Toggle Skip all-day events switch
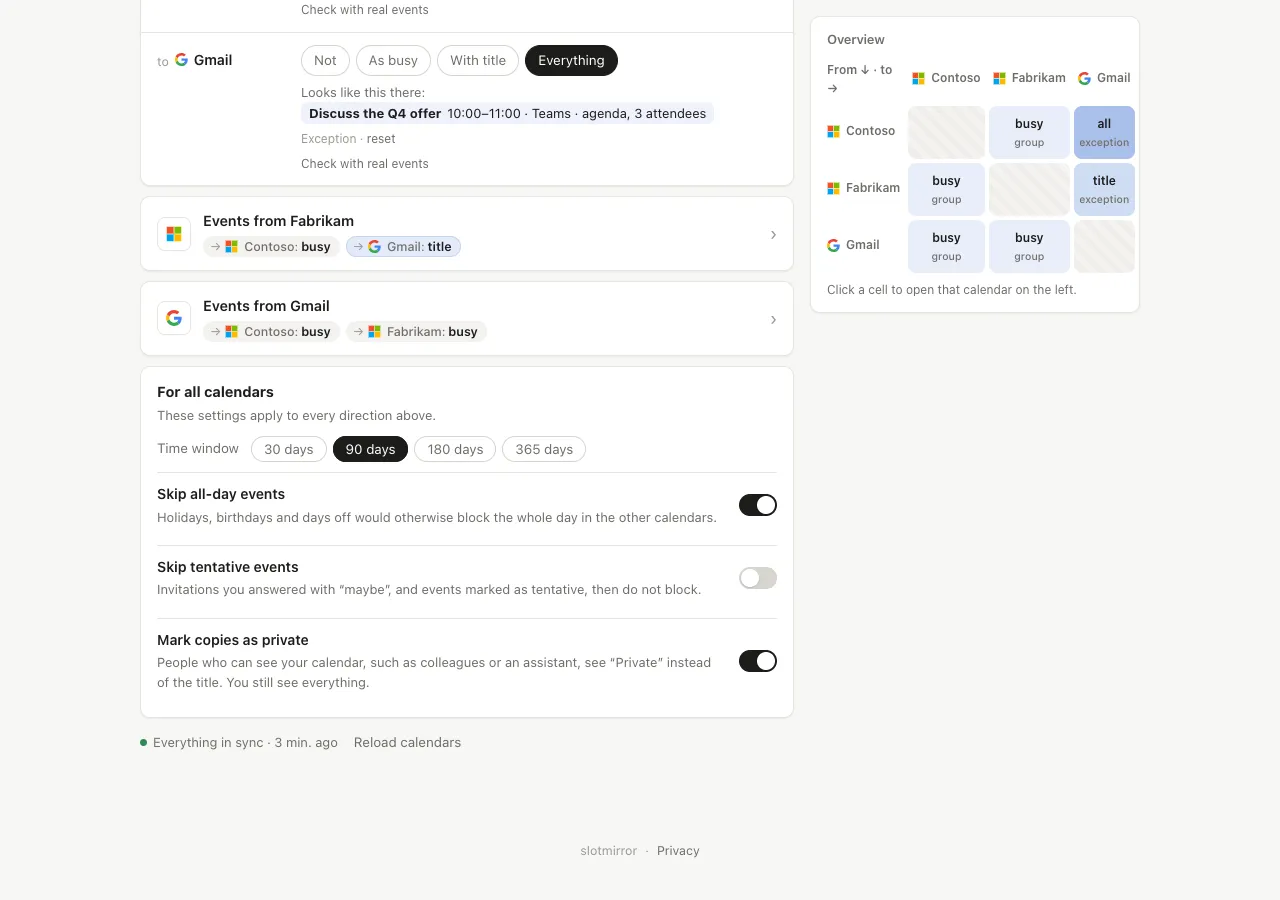Viewport: 1280px width, 900px height. tap(758, 505)
